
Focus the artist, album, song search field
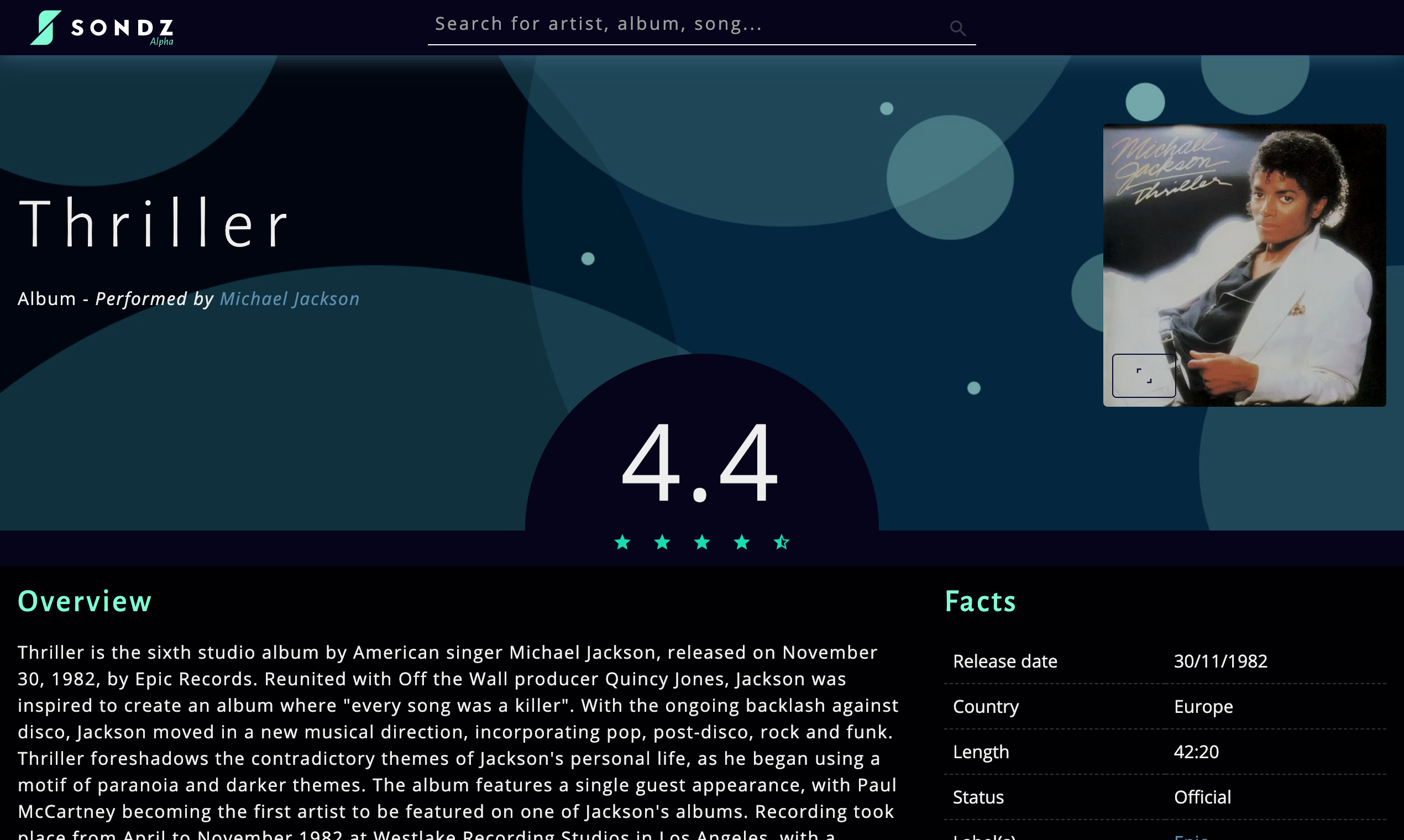[x=679, y=24]
